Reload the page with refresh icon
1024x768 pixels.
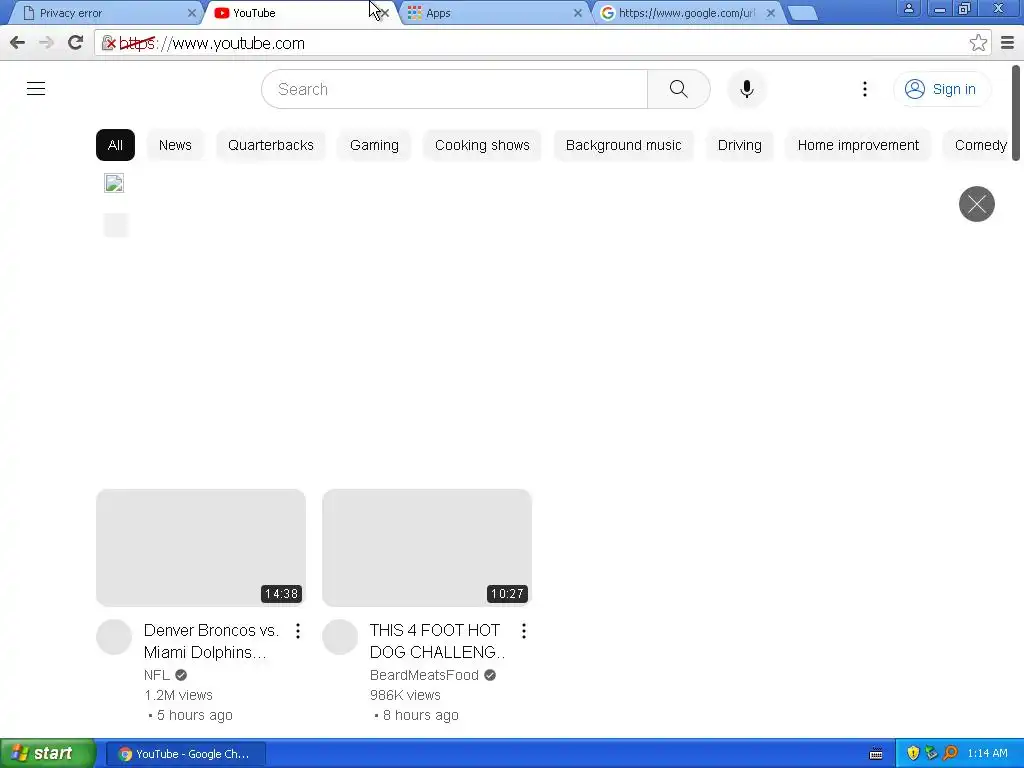76,43
